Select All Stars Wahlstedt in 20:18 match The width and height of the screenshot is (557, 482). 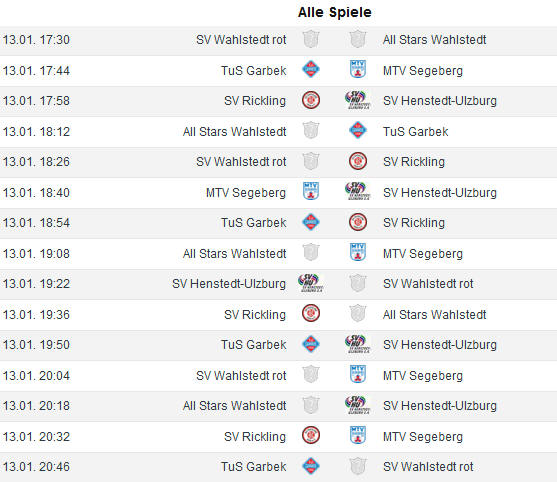[x=234, y=406]
